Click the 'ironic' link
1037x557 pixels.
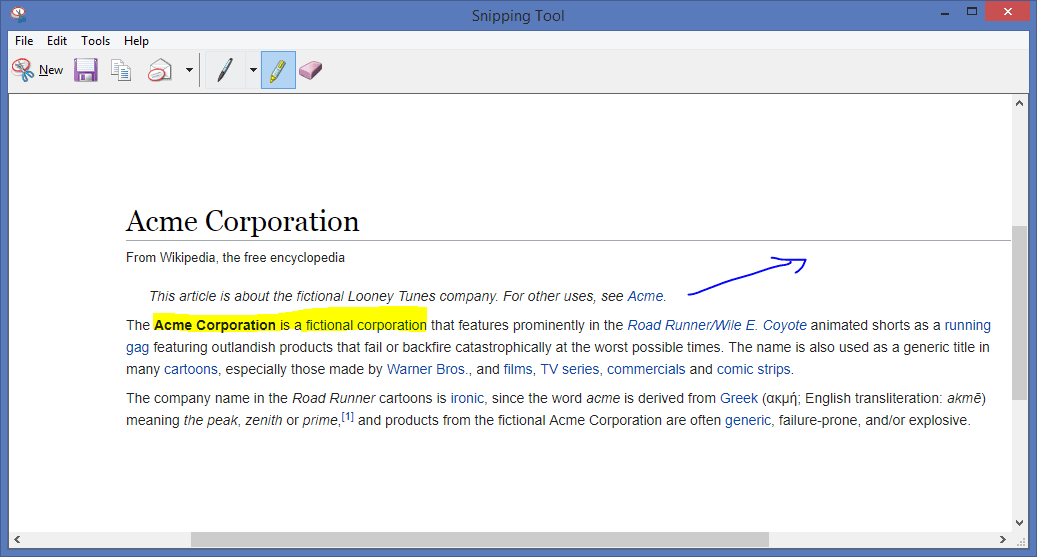(x=467, y=398)
